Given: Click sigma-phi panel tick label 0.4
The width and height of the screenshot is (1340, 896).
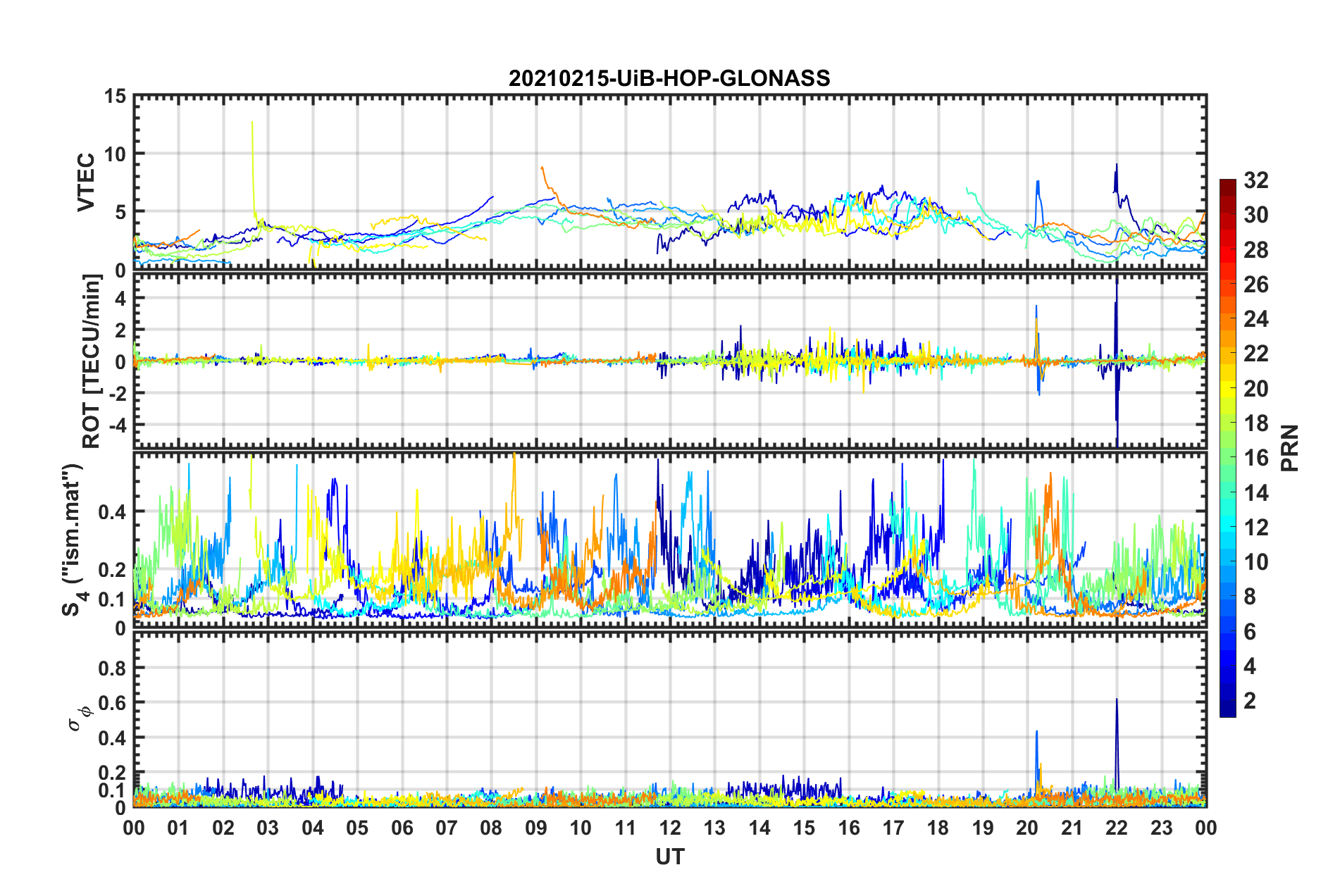Looking at the screenshot, I should coord(112,738).
